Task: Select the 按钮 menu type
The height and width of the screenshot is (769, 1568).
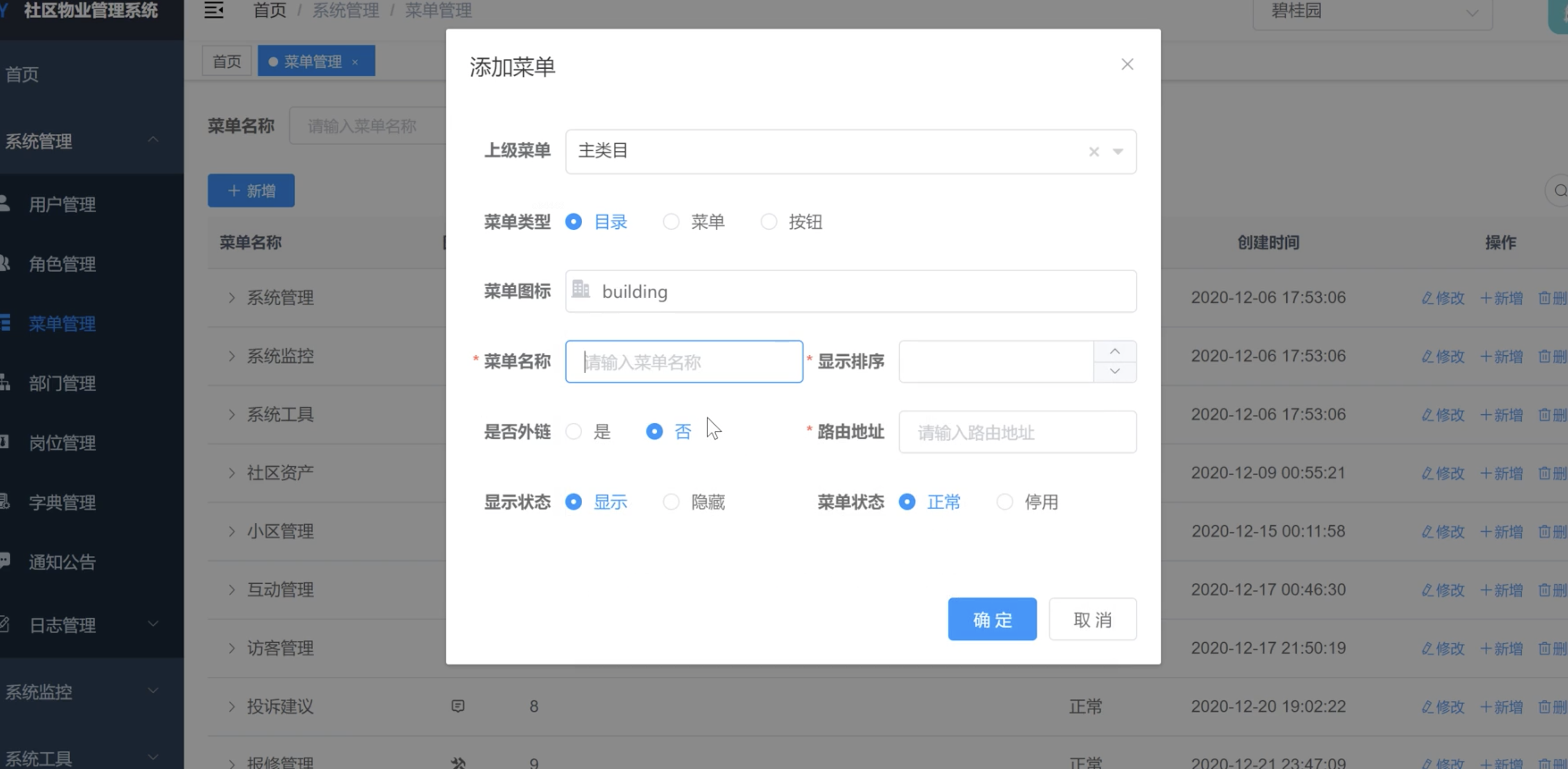Action: [791, 222]
